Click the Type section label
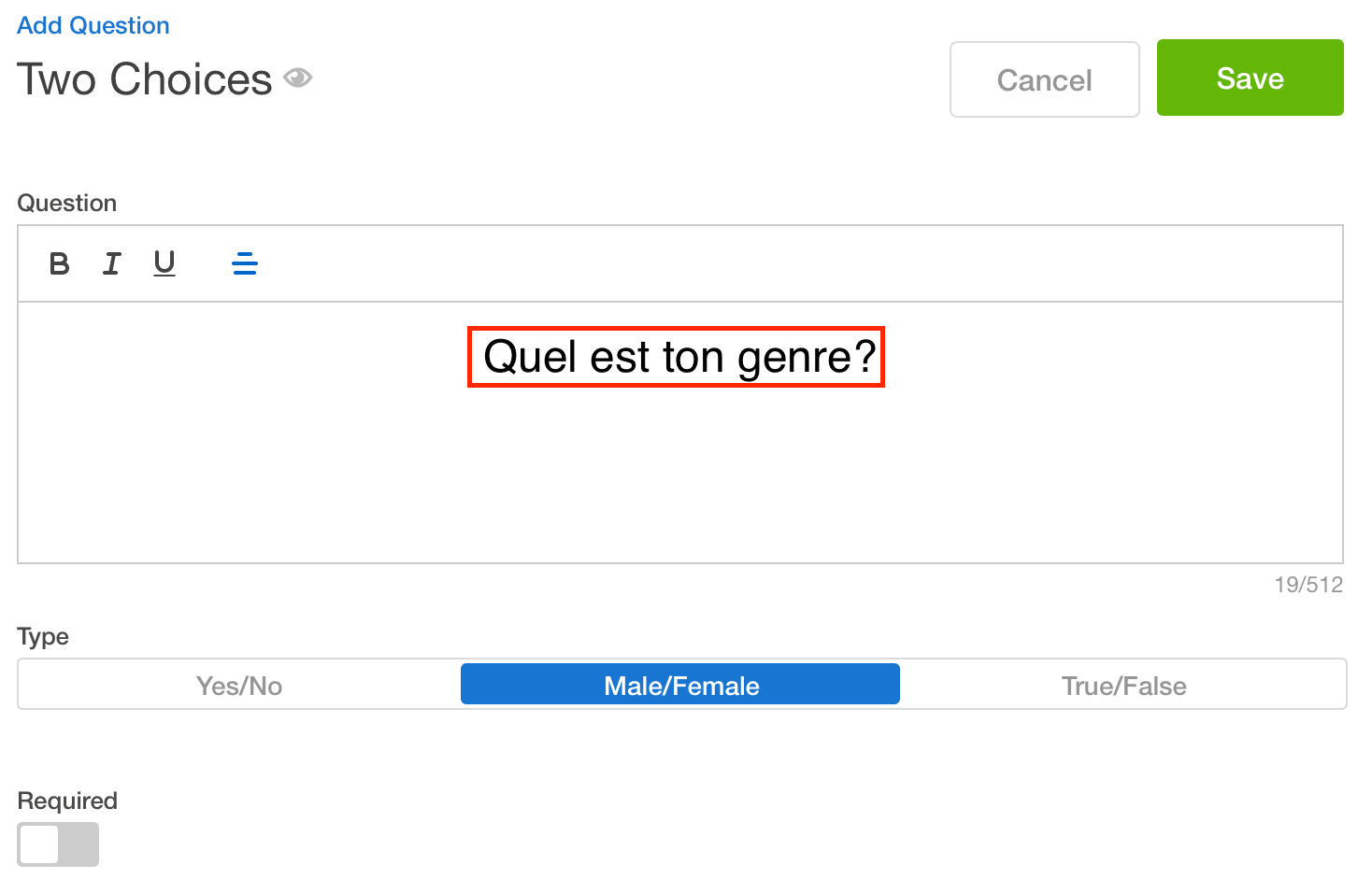The height and width of the screenshot is (893, 1372). (43, 637)
